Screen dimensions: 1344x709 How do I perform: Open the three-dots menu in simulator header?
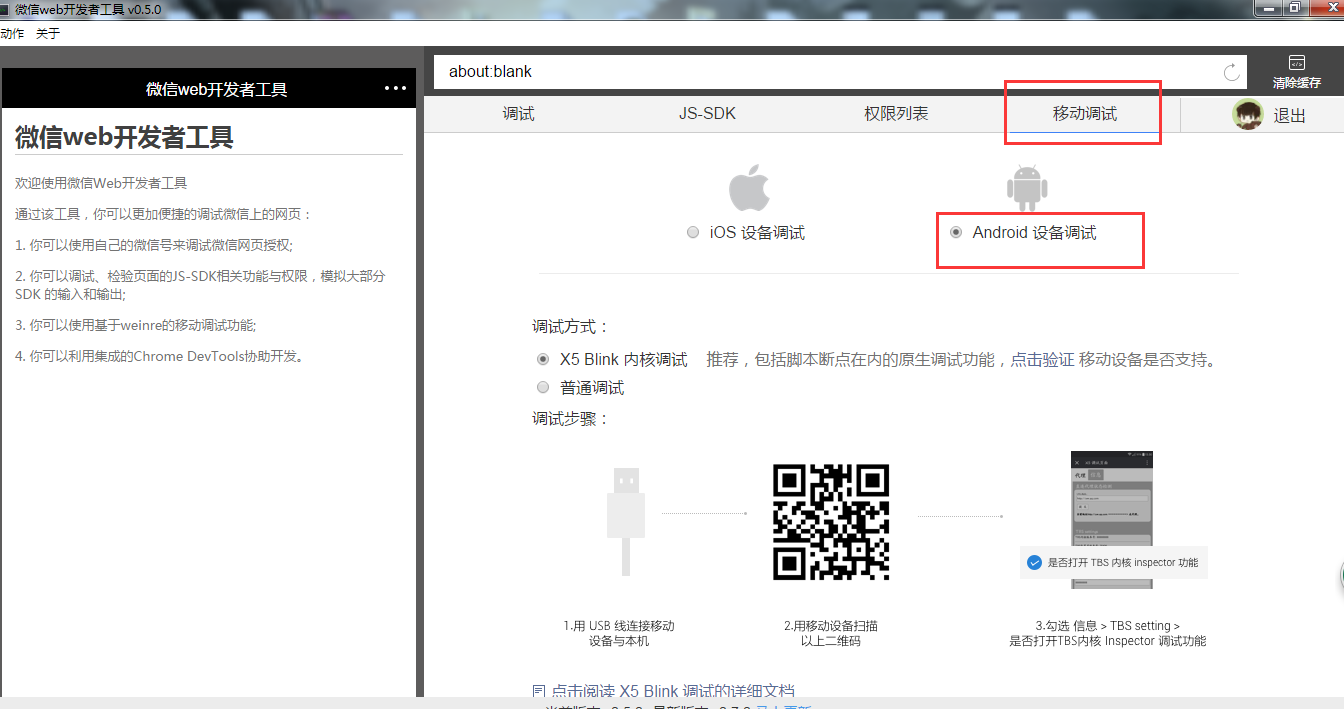[396, 89]
